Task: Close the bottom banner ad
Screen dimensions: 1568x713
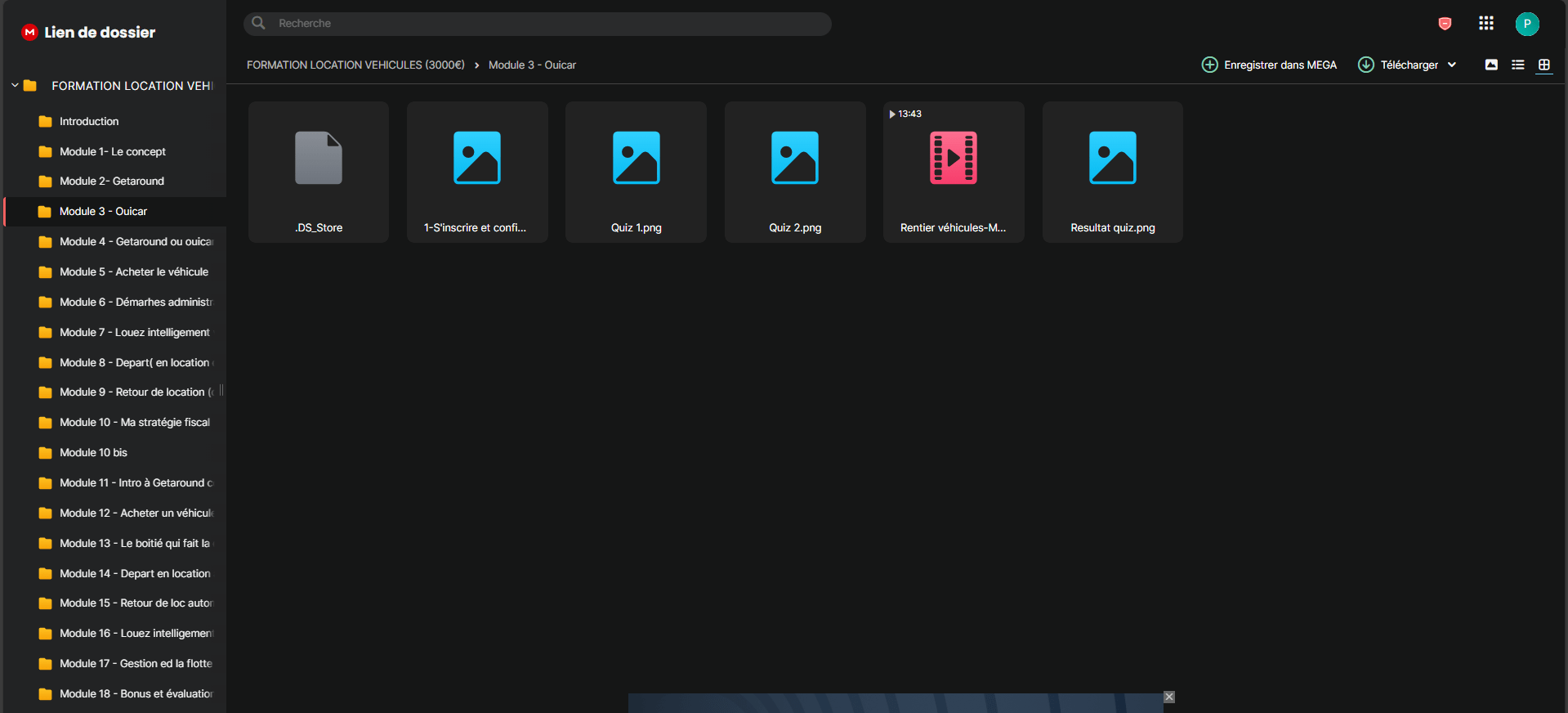Action: coord(1169,697)
